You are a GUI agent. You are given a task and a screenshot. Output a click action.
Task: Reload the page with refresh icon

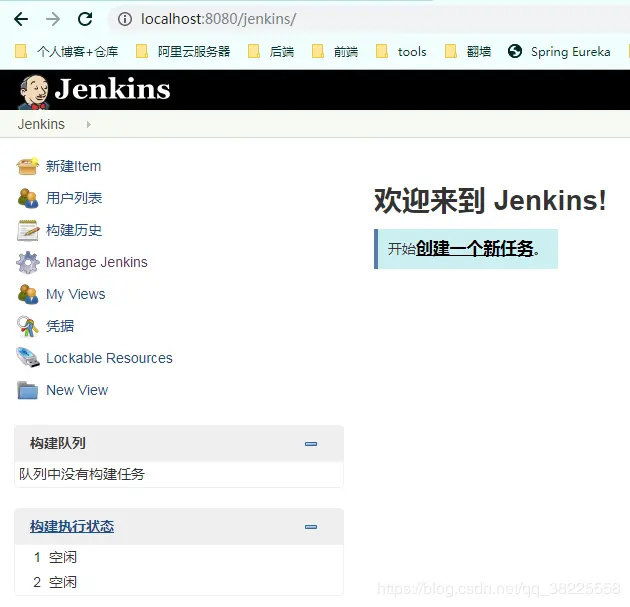click(85, 19)
